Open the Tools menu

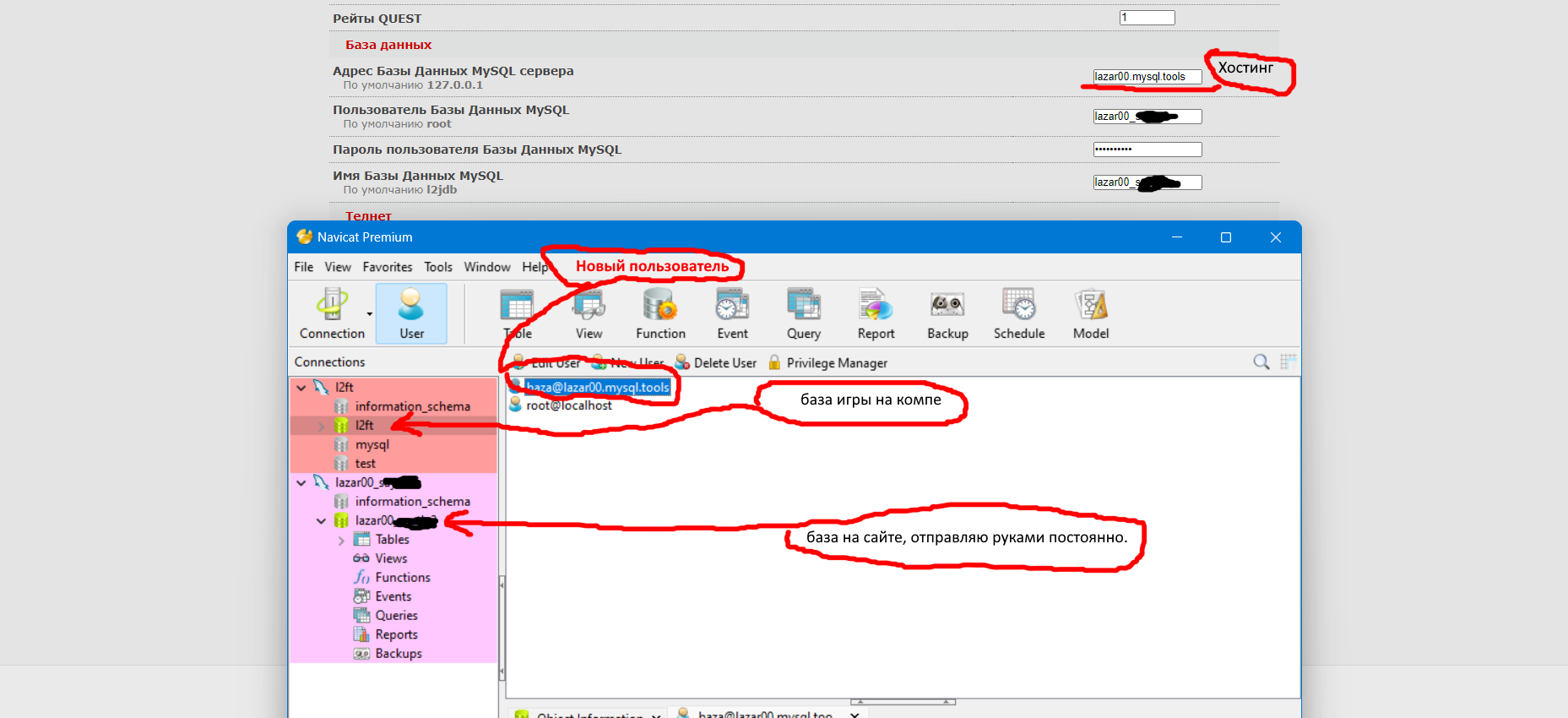pyautogui.click(x=438, y=267)
